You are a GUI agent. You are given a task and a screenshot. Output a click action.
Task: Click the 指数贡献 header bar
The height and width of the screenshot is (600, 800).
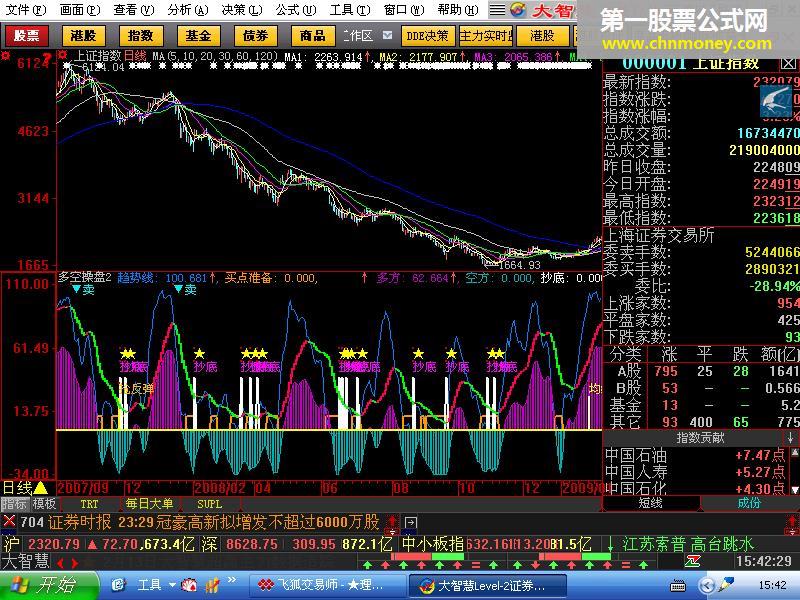[x=701, y=438]
